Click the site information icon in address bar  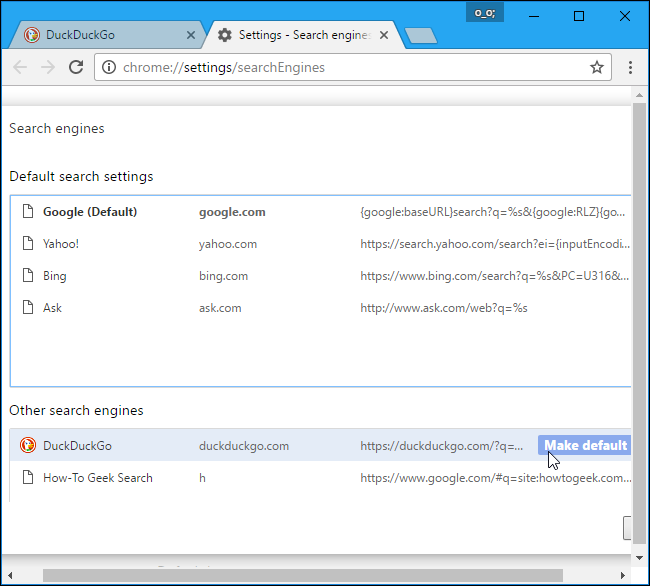point(110,67)
